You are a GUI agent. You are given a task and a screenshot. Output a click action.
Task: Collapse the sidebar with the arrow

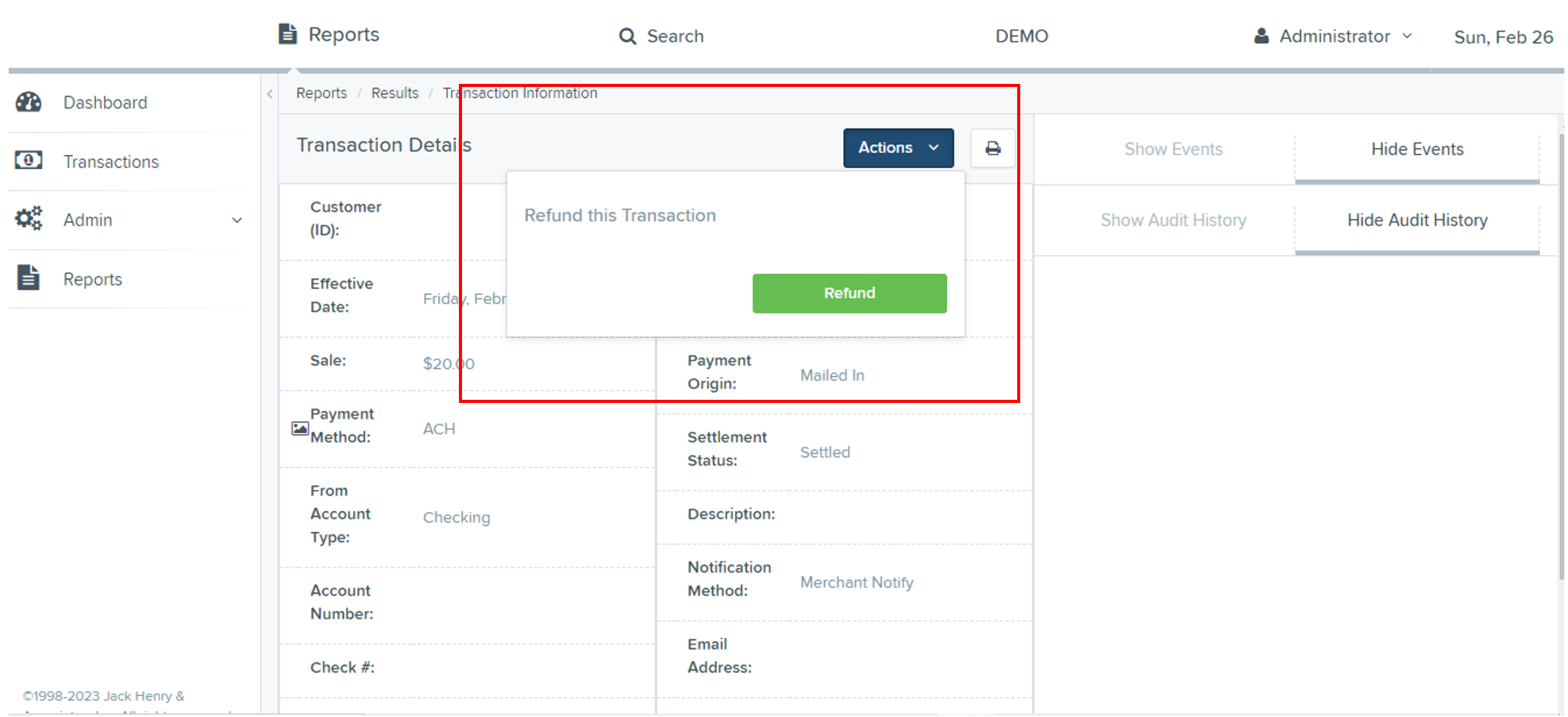click(270, 94)
